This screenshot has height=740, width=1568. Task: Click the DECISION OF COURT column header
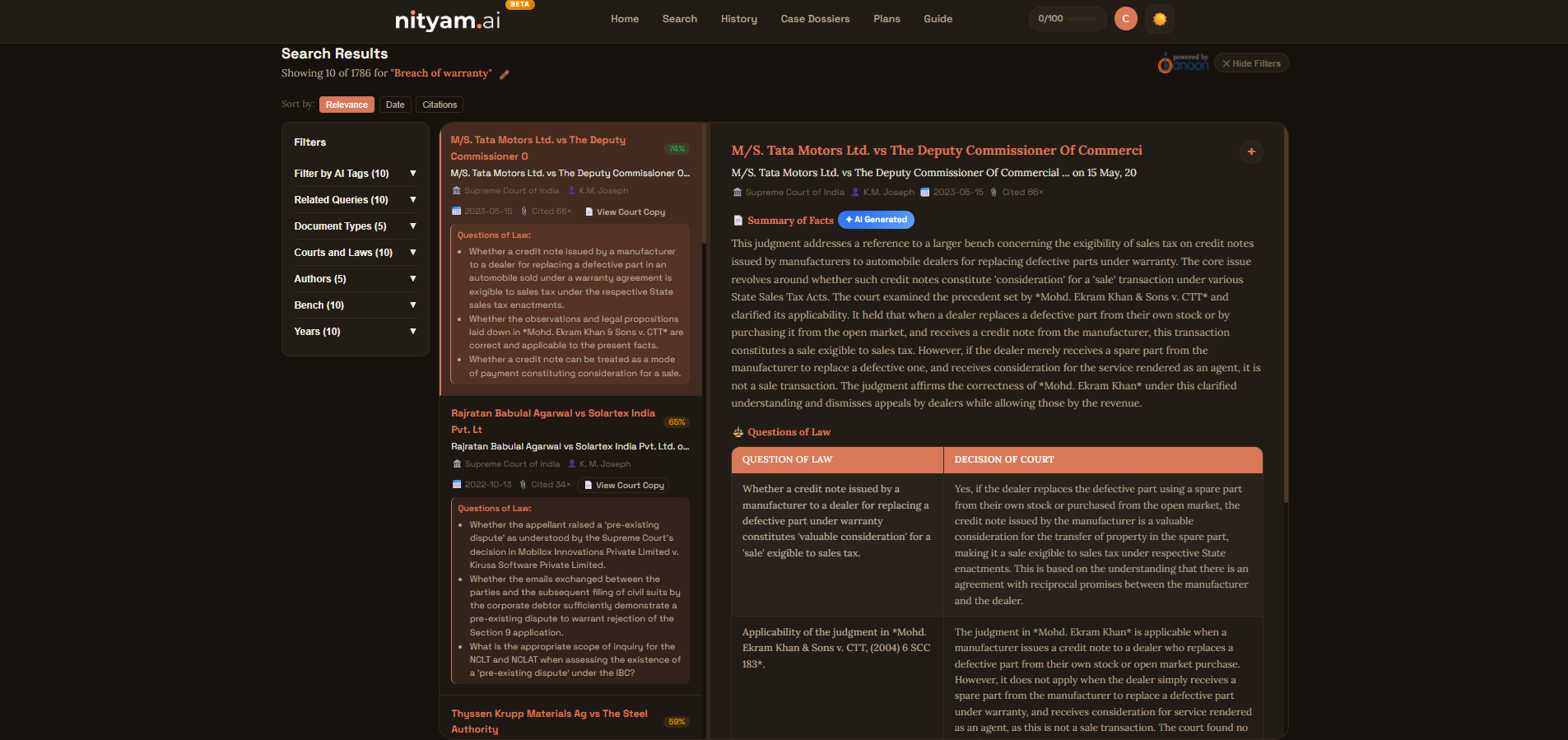point(1103,460)
